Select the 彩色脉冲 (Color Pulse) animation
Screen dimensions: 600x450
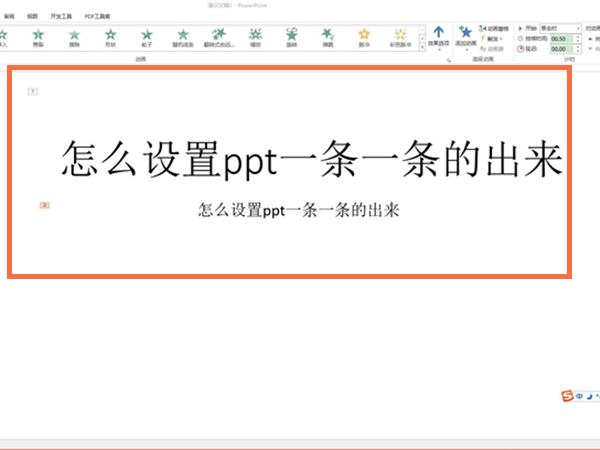(x=400, y=37)
